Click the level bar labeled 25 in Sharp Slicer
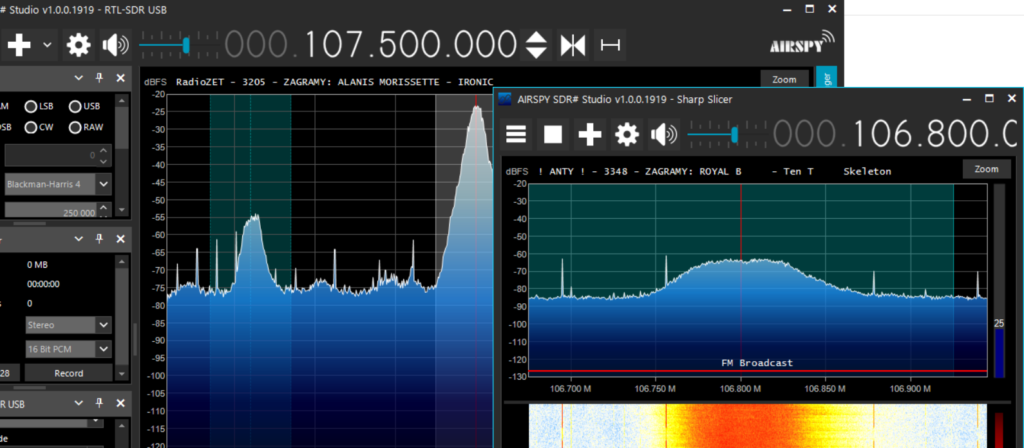The image size is (1024, 448). tap(999, 281)
